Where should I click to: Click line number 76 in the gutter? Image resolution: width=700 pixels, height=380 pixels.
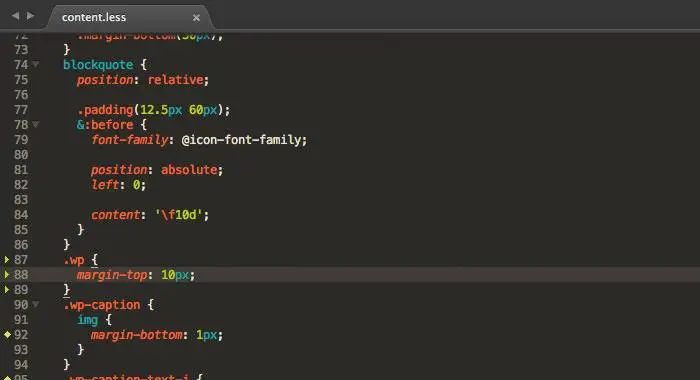point(21,95)
